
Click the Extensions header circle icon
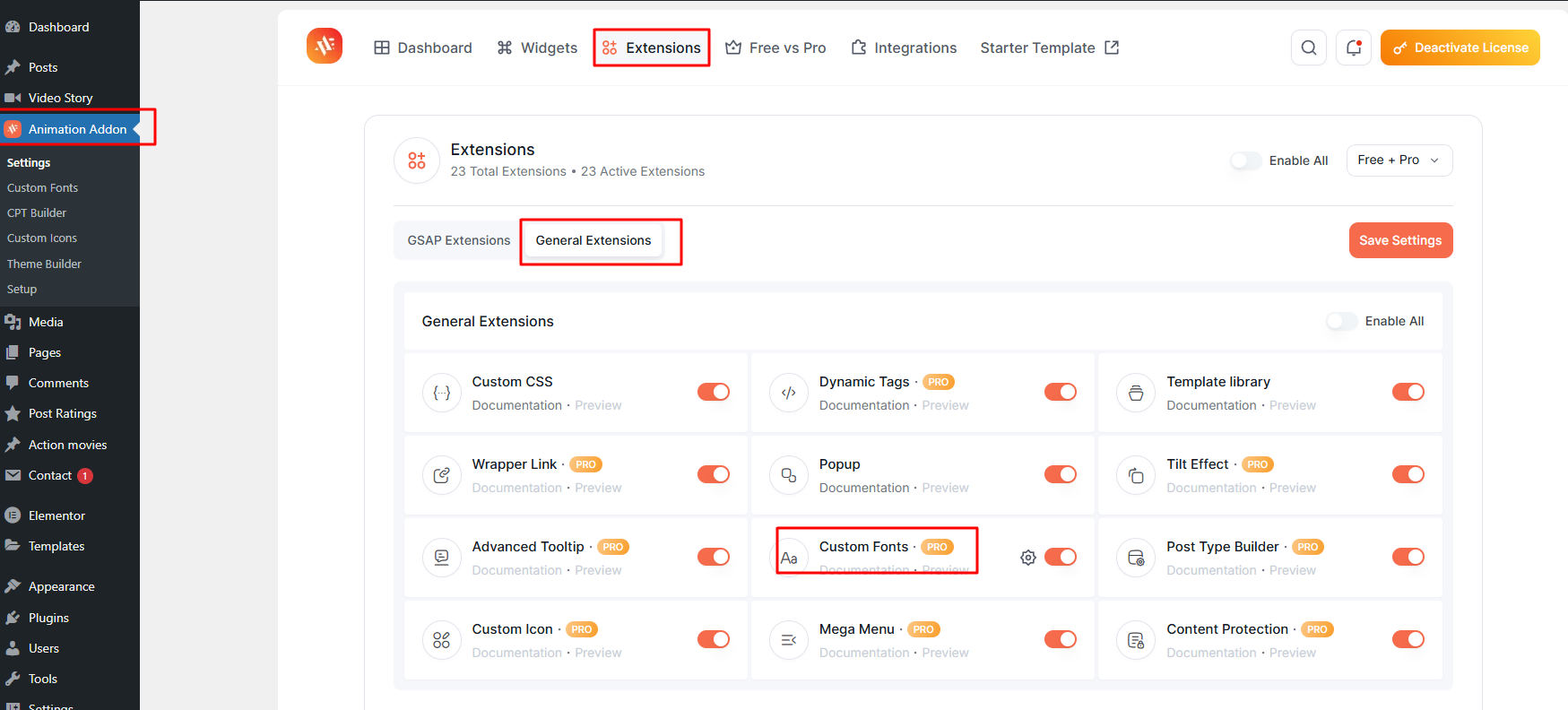tap(417, 160)
